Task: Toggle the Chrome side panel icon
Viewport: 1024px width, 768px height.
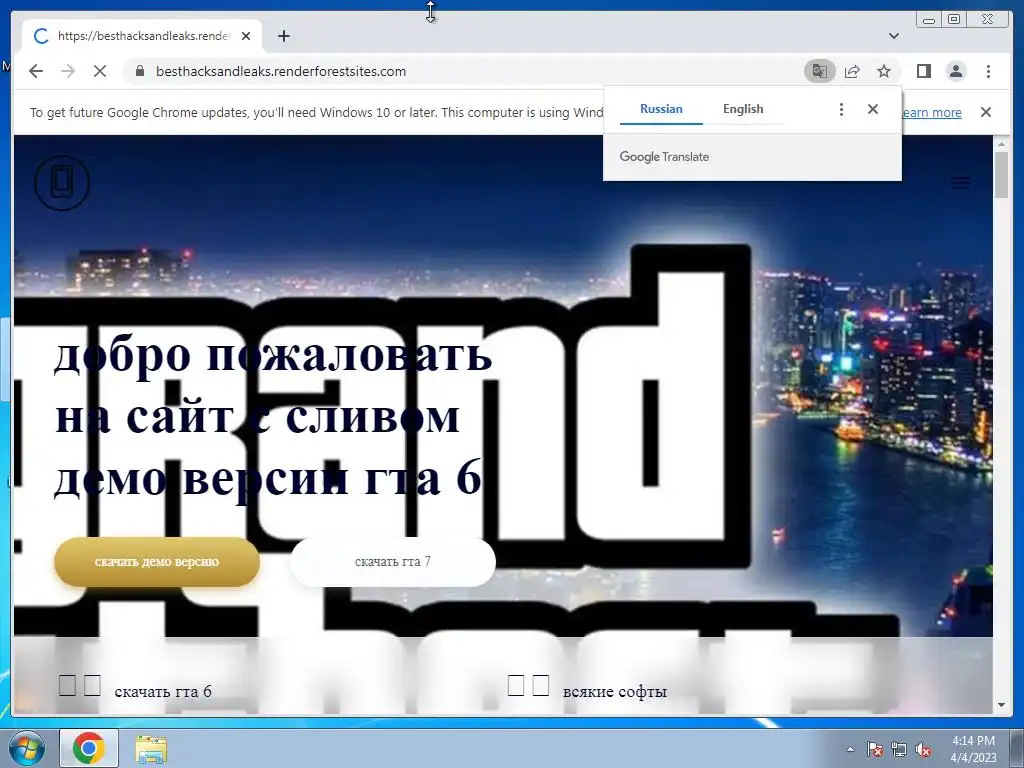Action: 923,71
